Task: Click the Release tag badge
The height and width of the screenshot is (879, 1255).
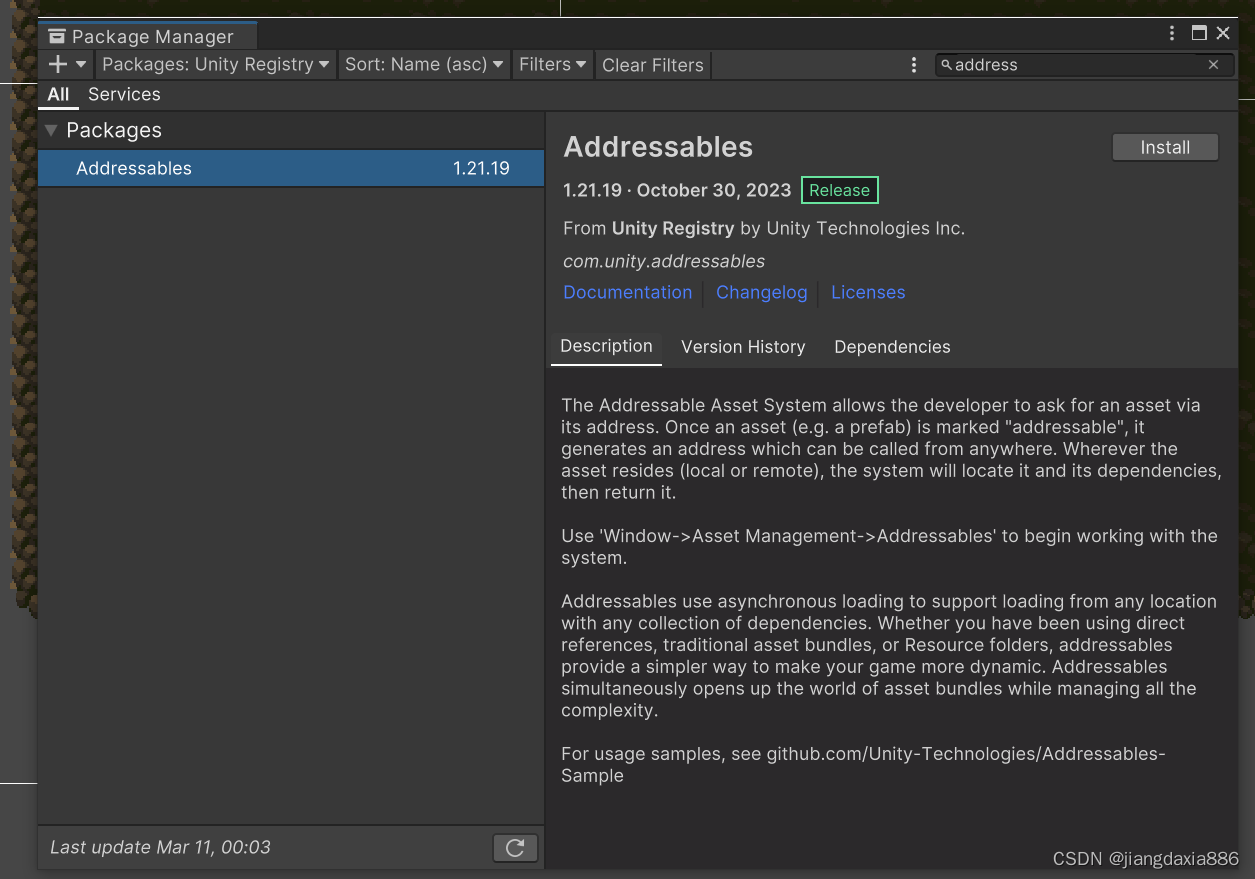Action: (839, 190)
